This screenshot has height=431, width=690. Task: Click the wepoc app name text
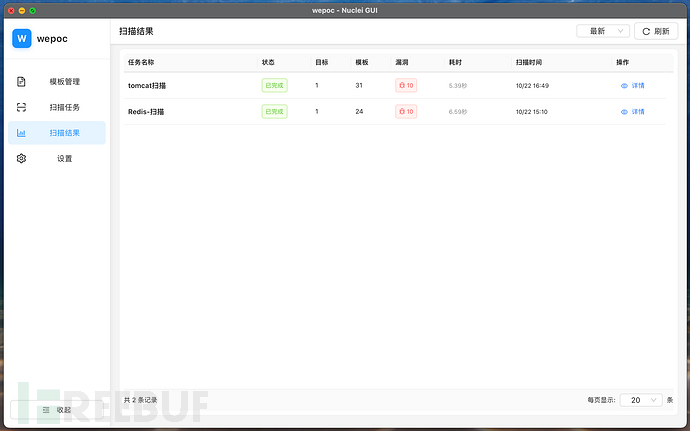52,39
